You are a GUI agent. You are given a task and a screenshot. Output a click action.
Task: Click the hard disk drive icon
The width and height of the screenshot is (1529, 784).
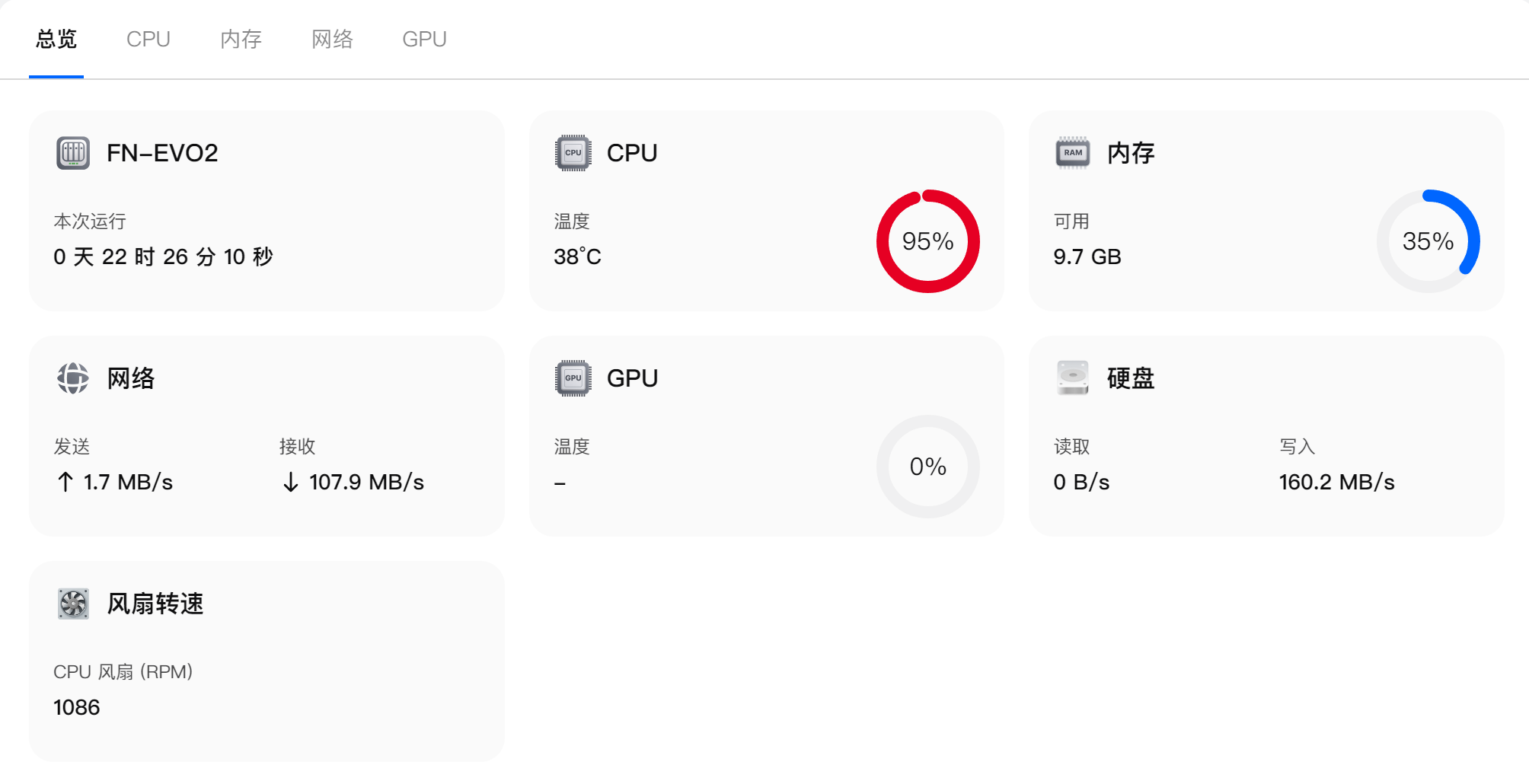[1072, 378]
